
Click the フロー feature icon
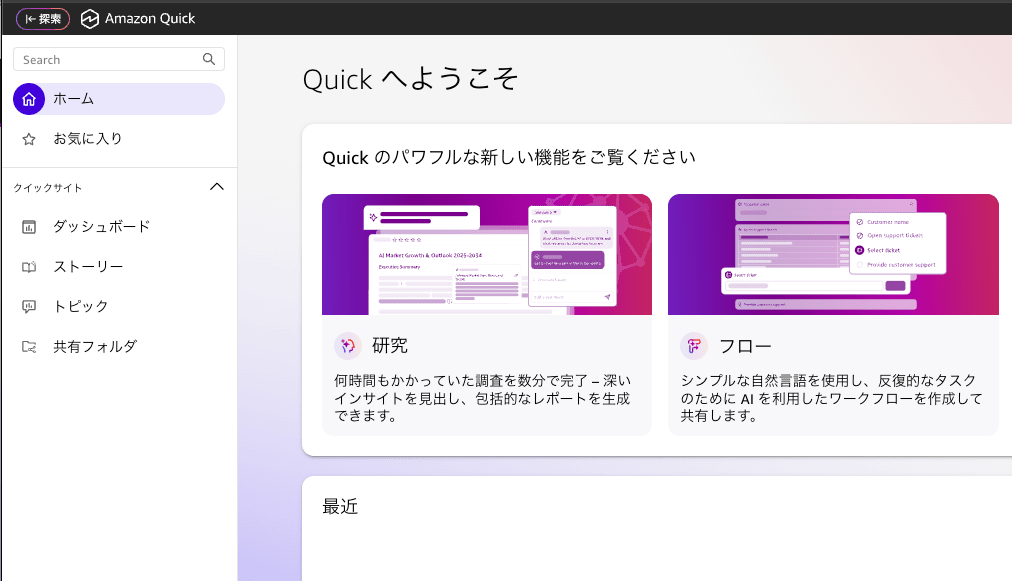(x=693, y=345)
